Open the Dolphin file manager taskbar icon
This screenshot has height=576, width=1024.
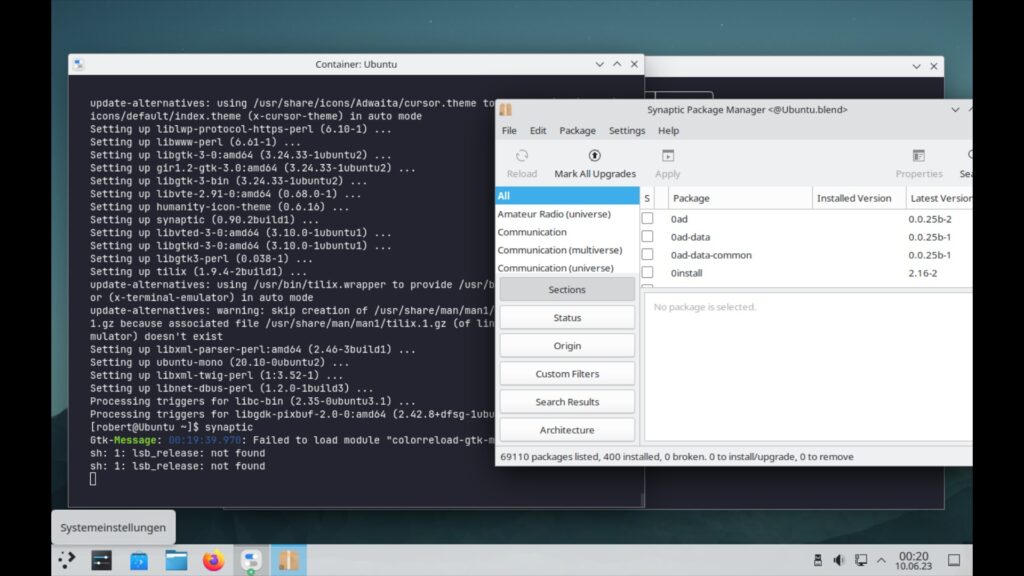point(176,560)
